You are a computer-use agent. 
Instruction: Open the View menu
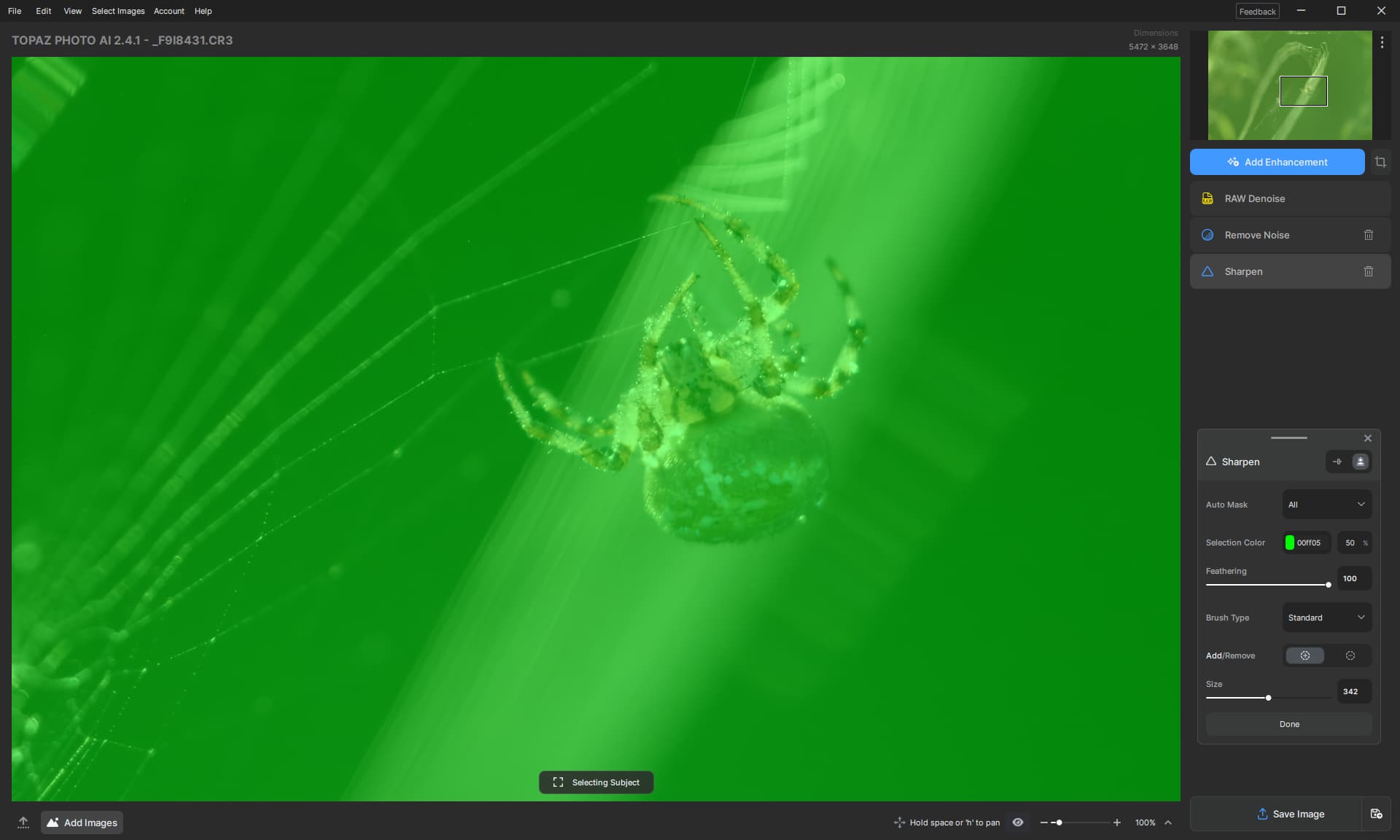pos(72,11)
